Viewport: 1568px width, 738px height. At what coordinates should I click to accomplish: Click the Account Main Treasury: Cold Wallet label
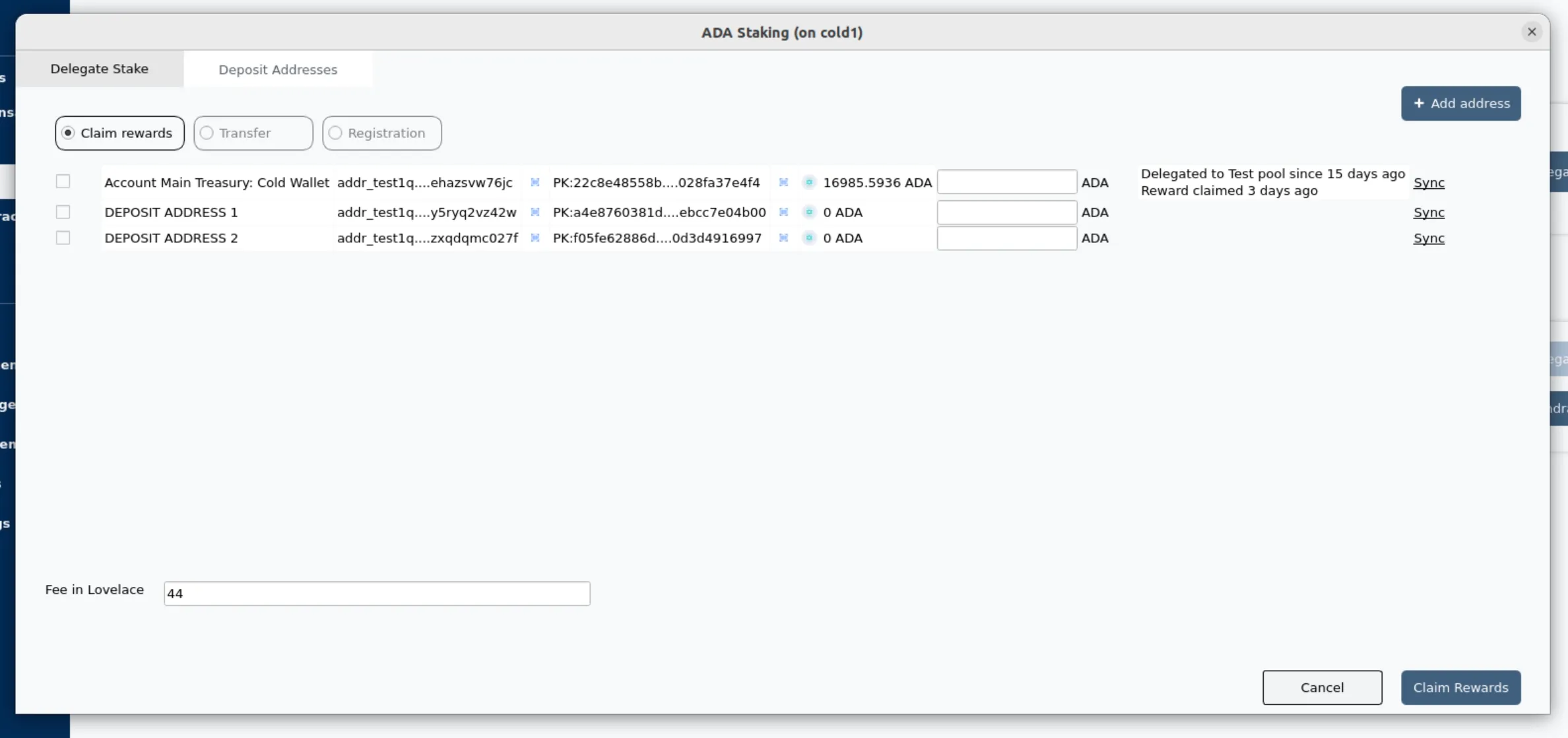click(216, 182)
